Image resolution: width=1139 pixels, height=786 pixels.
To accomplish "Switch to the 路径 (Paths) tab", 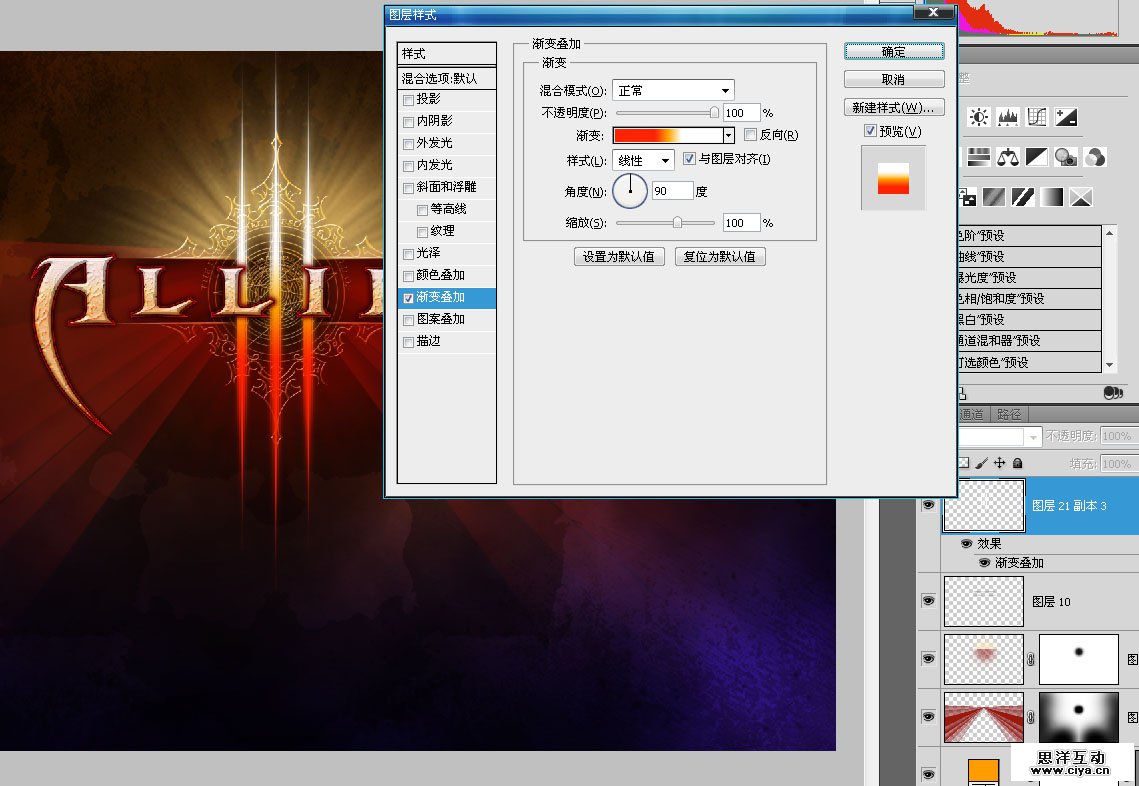I will 1009,414.
